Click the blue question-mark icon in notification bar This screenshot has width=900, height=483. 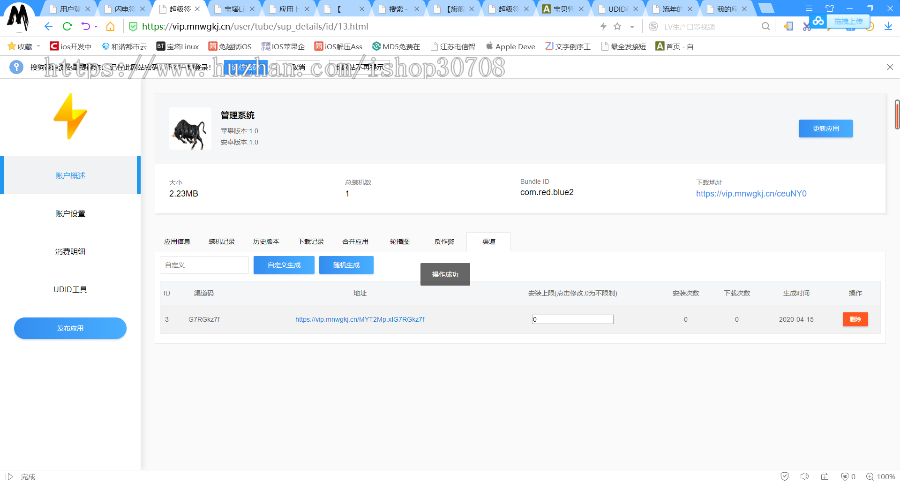pos(16,67)
